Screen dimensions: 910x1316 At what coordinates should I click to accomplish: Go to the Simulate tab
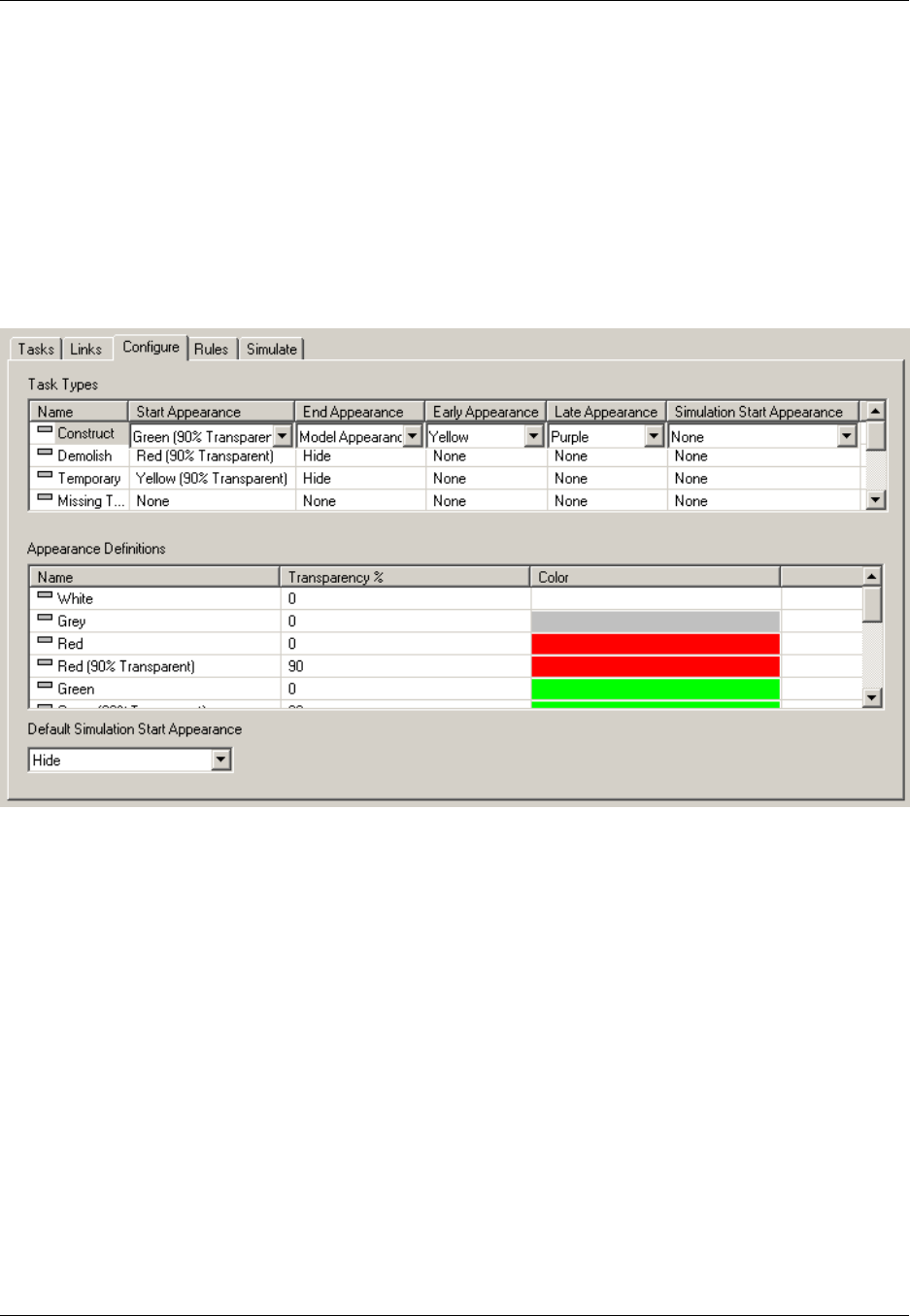pos(271,349)
